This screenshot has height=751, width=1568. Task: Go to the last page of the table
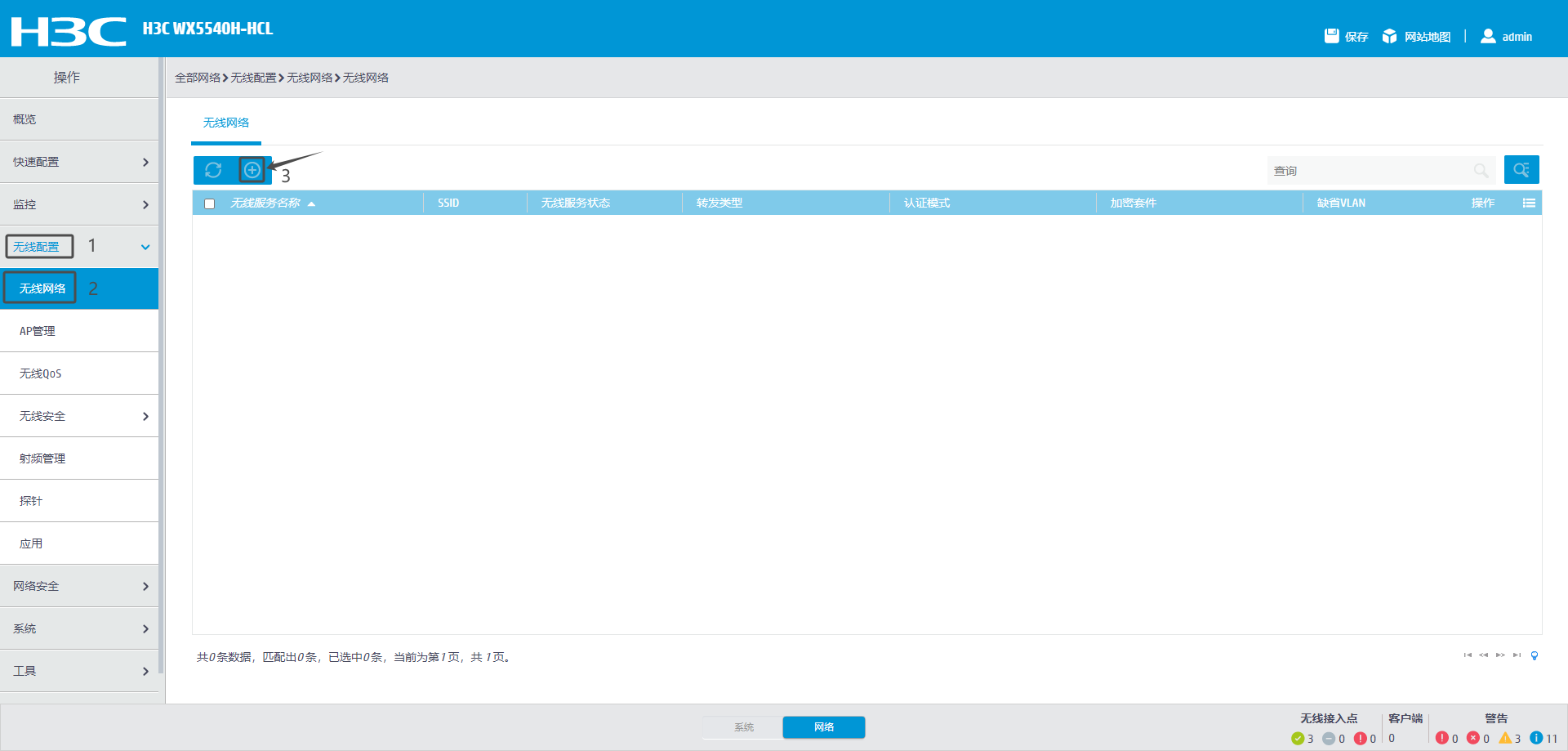pos(1517,655)
